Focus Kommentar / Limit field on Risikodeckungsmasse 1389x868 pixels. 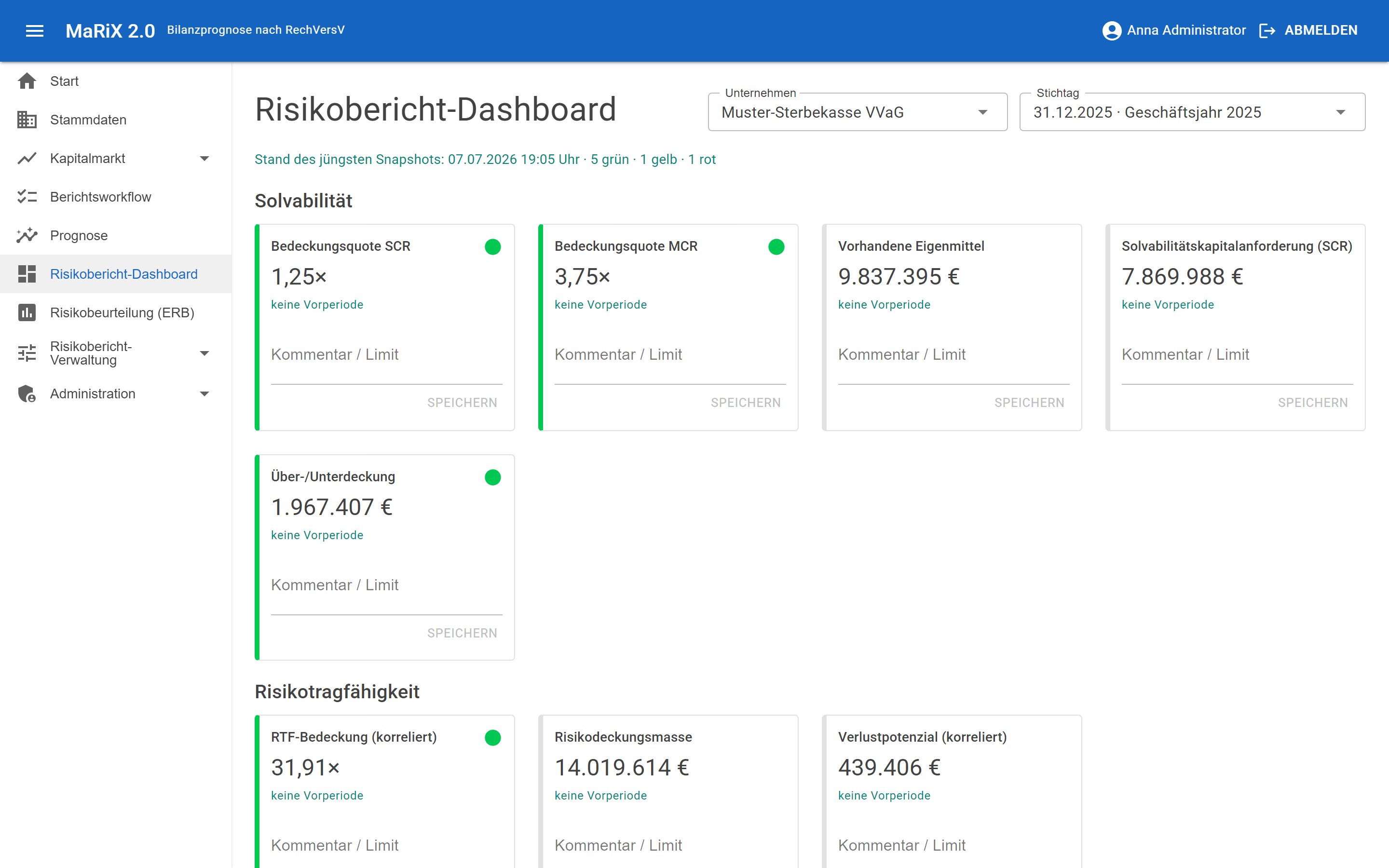[670, 846]
